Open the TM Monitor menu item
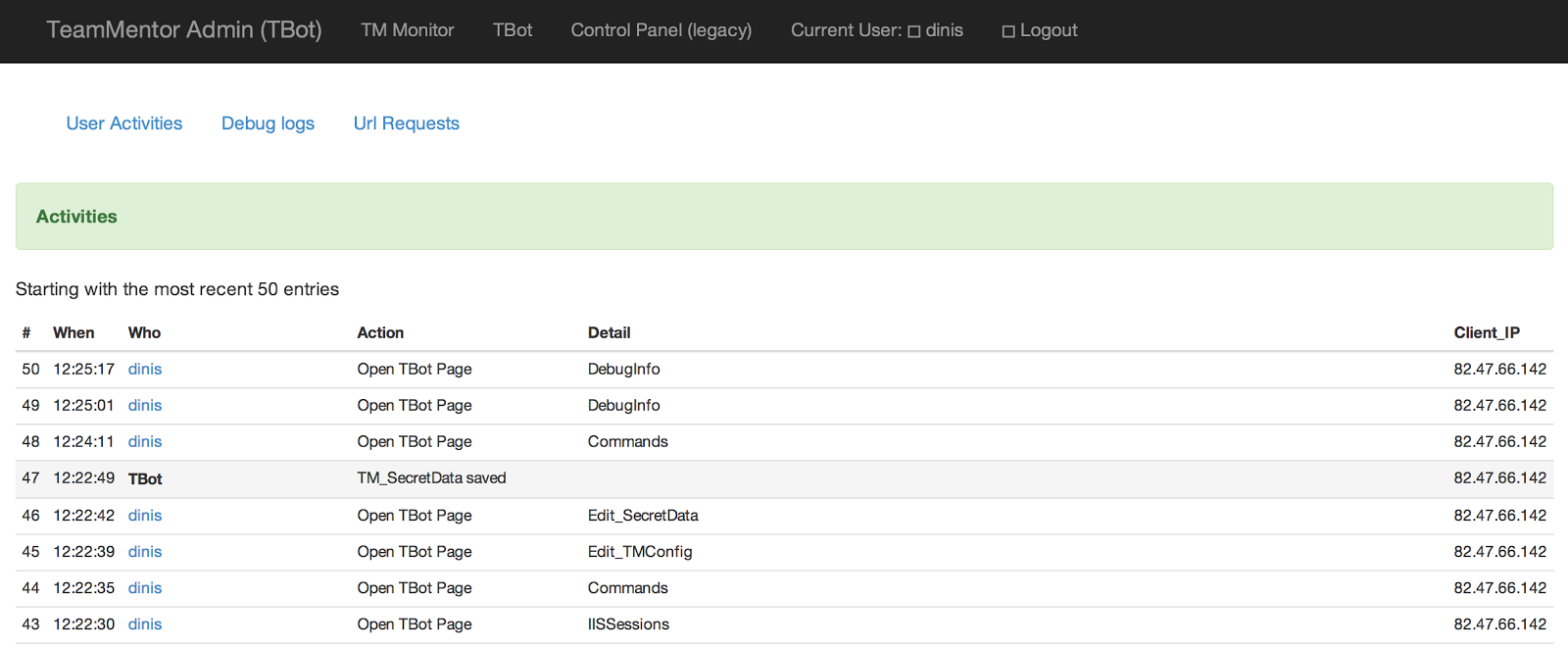The width and height of the screenshot is (1568, 649). tap(408, 30)
